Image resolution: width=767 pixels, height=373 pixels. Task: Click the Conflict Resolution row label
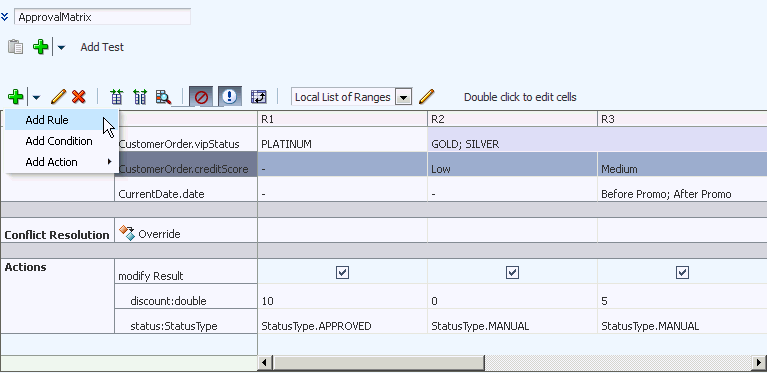point(57,235)
